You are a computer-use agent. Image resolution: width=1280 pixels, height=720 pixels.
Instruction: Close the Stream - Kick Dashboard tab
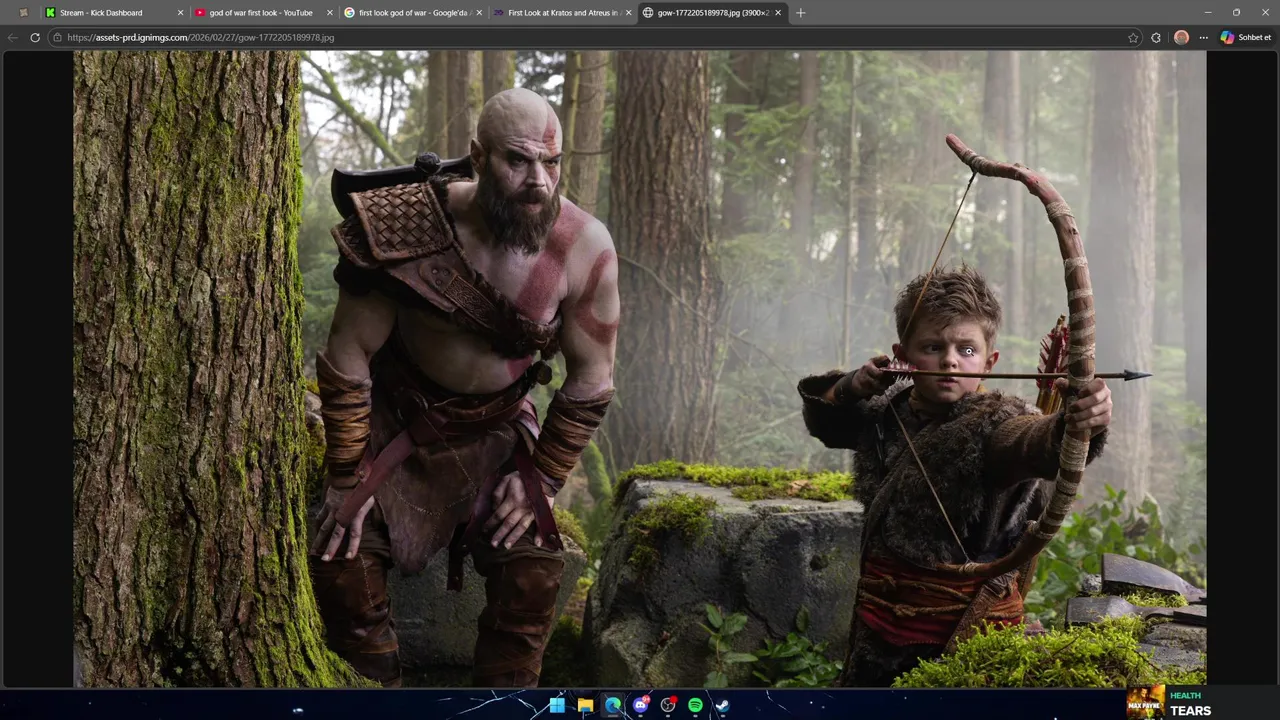(x=181, y=13)
